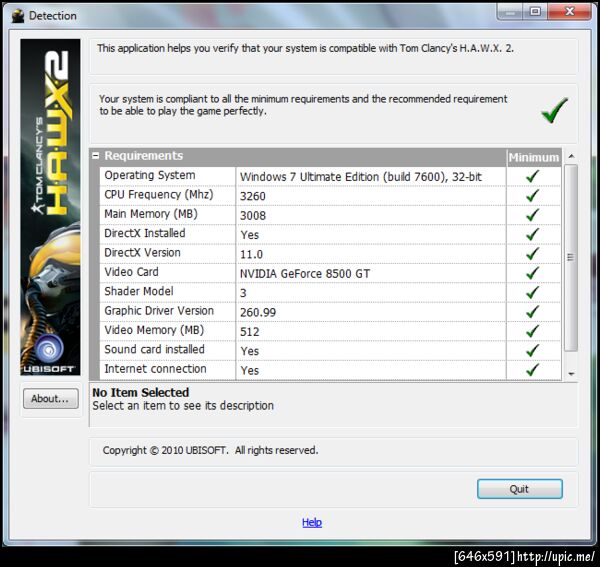
Task: Click the DirectX Version row checkmark
Action: [x=532, y=254]
